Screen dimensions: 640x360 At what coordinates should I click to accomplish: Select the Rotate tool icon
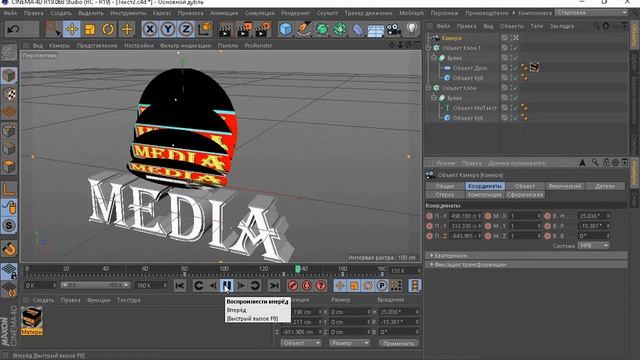108,29
